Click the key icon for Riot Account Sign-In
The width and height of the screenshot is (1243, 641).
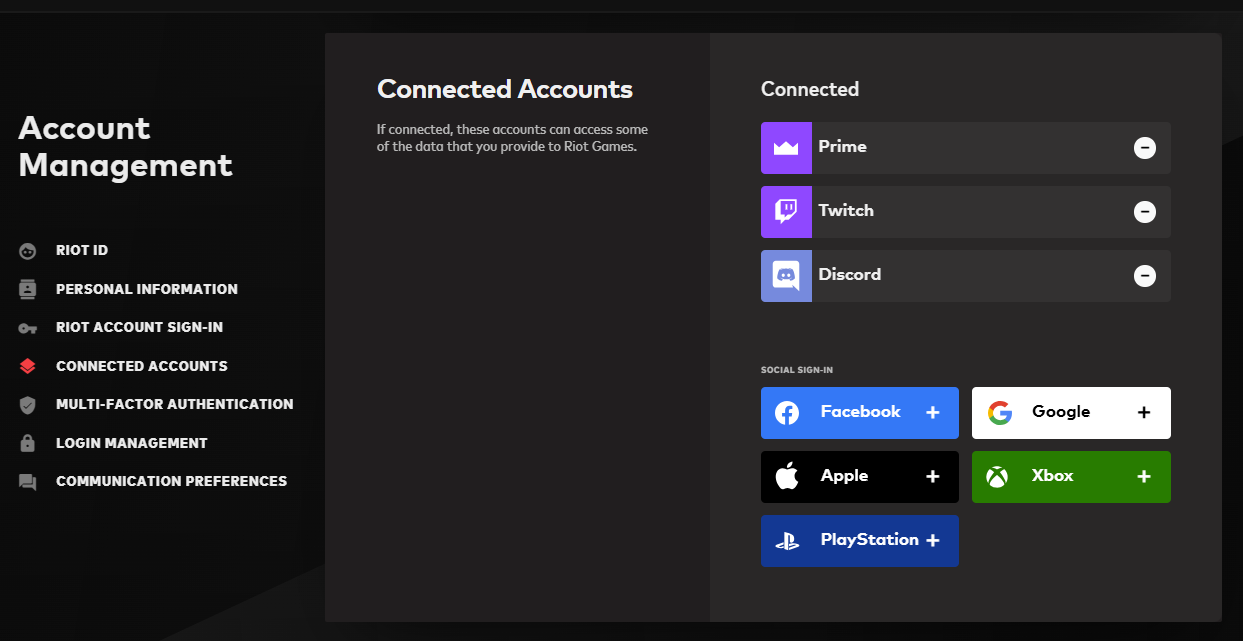point(28,328)
